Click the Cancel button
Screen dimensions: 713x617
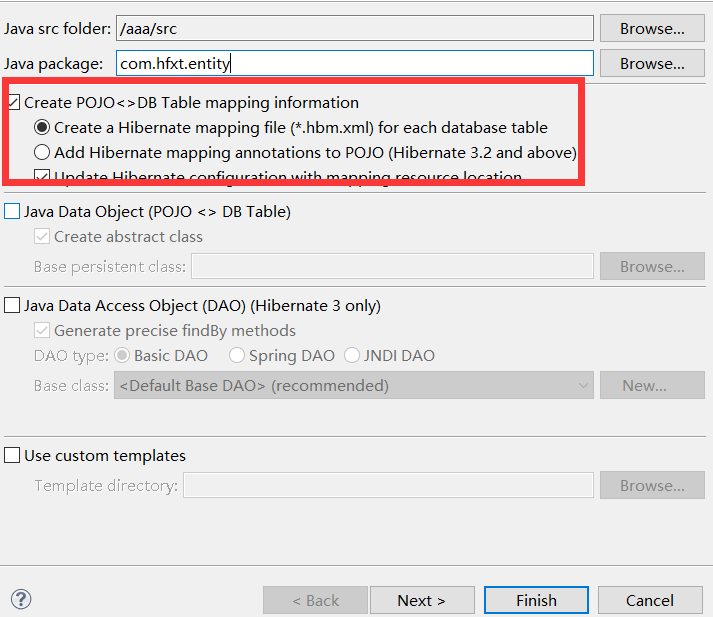[x=650, y=600]
